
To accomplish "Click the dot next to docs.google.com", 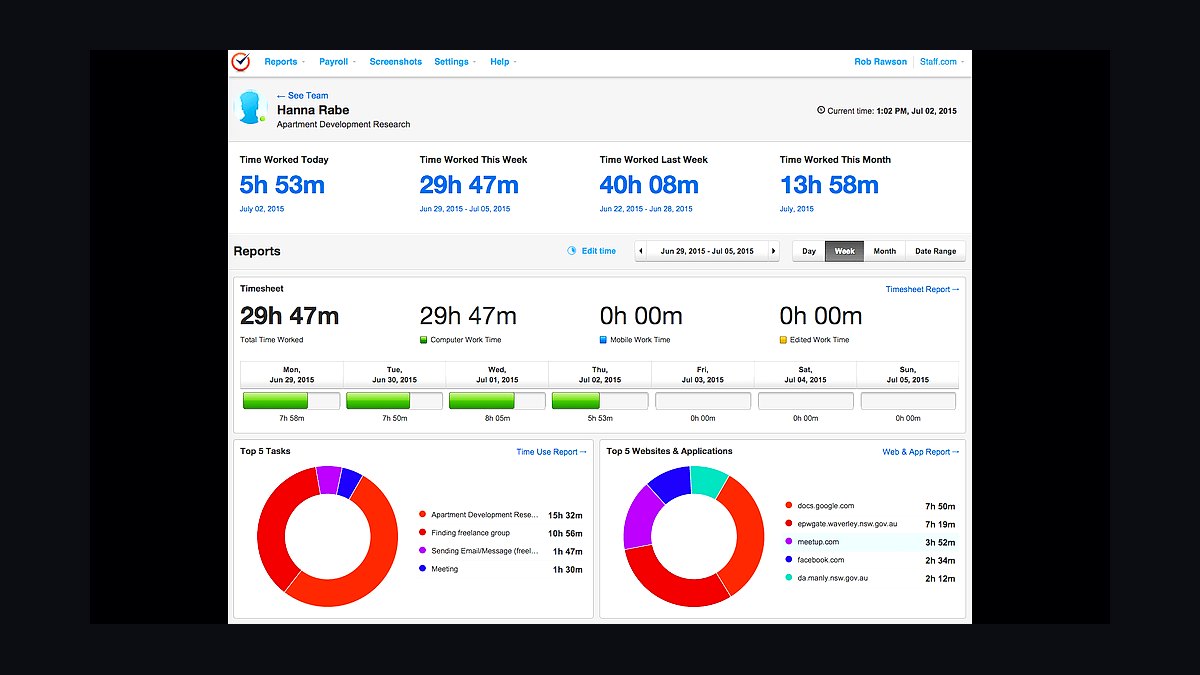I will pyautogui.click(x=789, y=506).
